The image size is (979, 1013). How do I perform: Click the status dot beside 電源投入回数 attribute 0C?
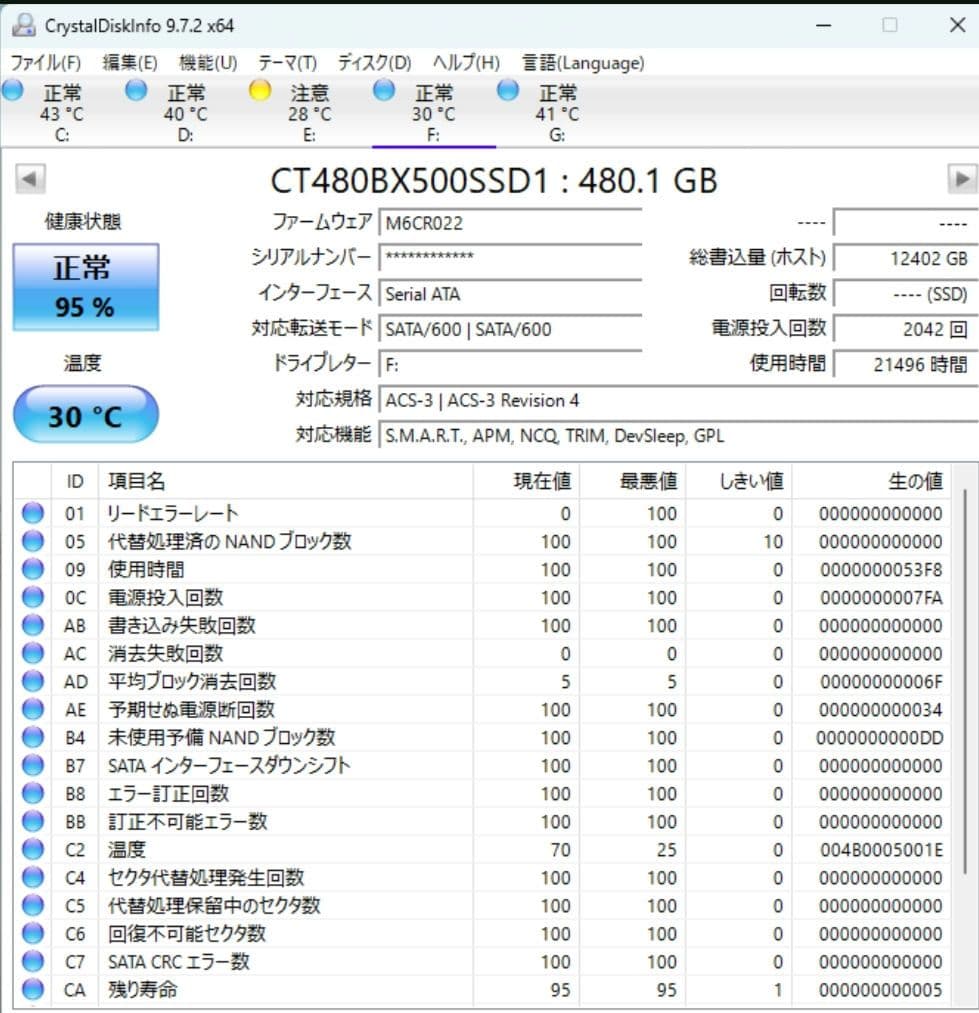(x=33, y=598)
